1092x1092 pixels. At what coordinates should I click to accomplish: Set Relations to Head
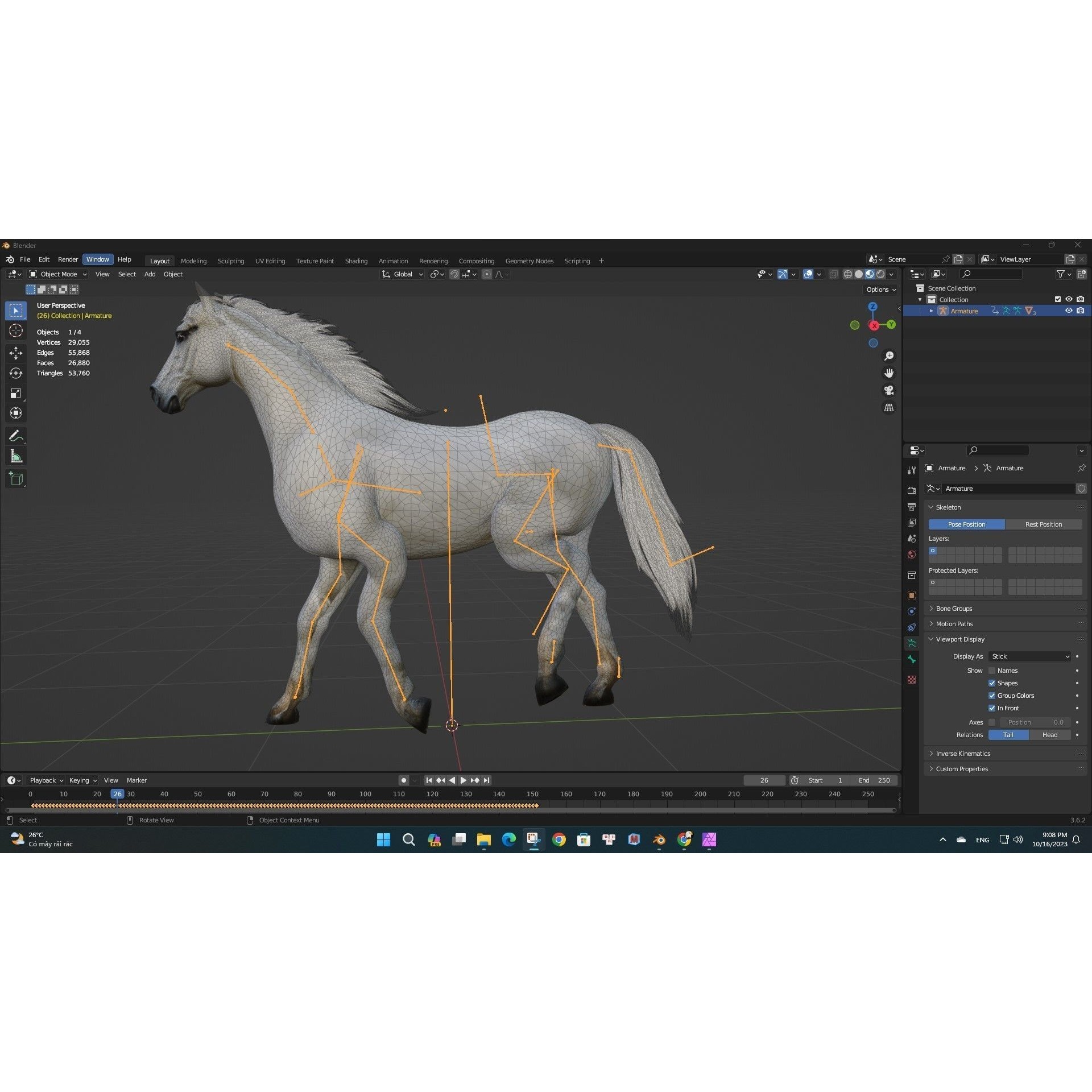click(1049, 735)
